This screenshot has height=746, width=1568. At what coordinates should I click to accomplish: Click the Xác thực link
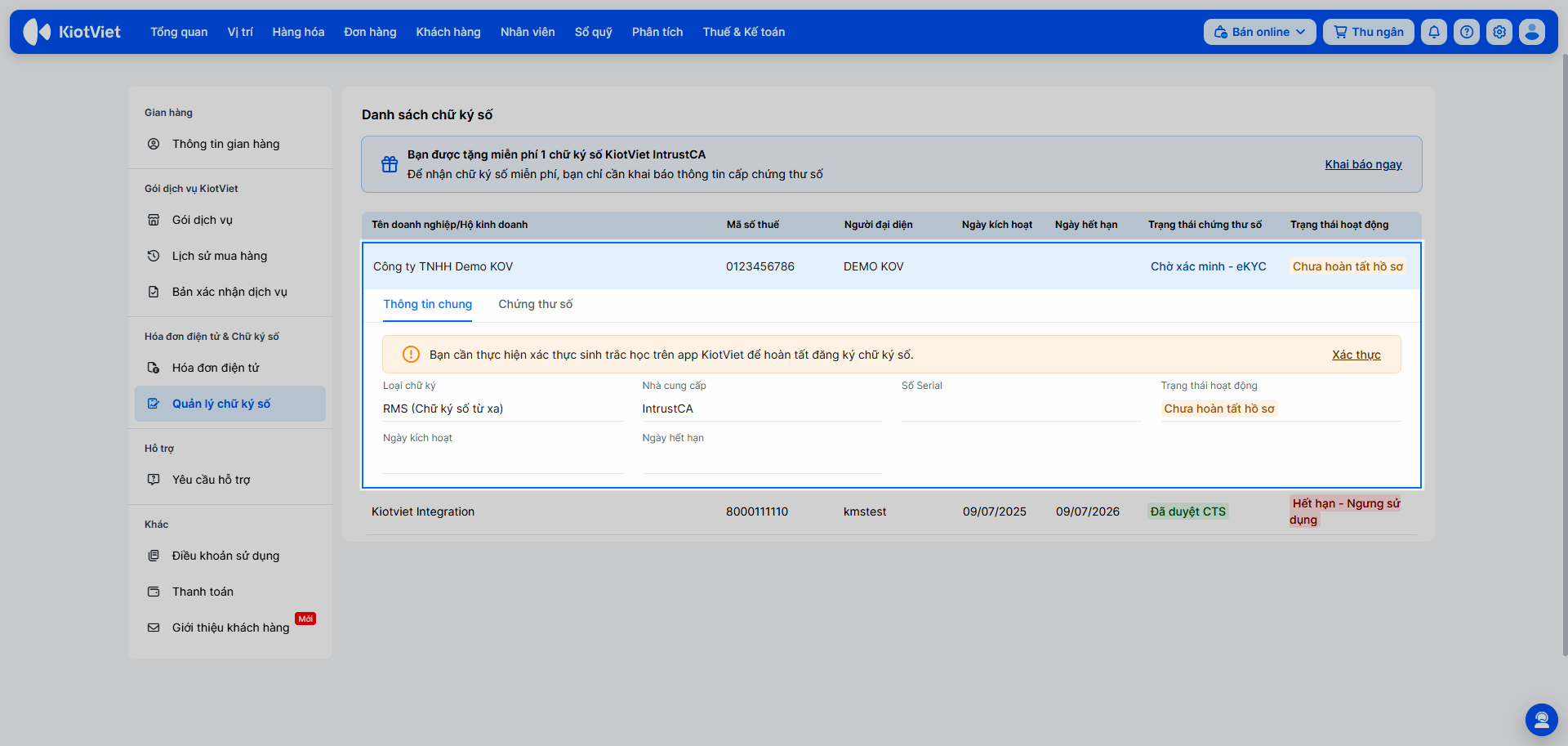(x=1356, y=355)
